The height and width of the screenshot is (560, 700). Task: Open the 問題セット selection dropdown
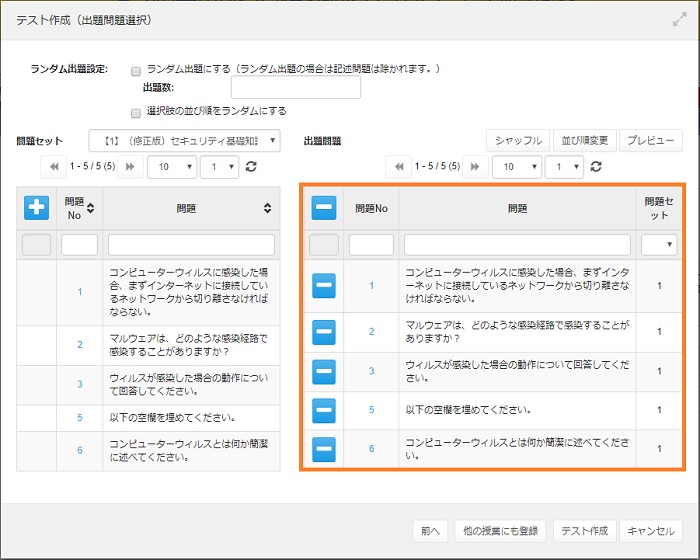tap(185, 141)
